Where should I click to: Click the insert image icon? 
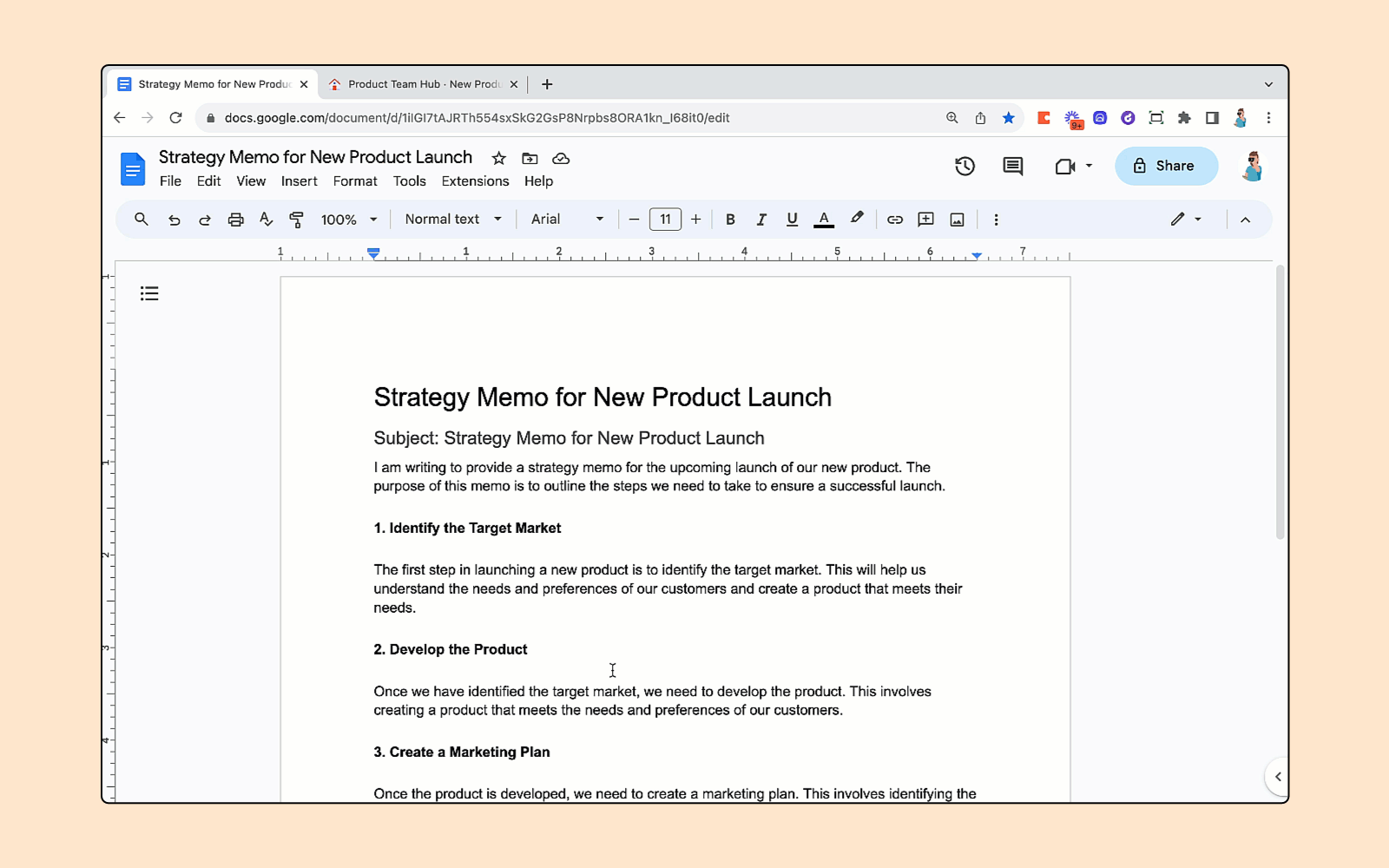pos(957,220)
